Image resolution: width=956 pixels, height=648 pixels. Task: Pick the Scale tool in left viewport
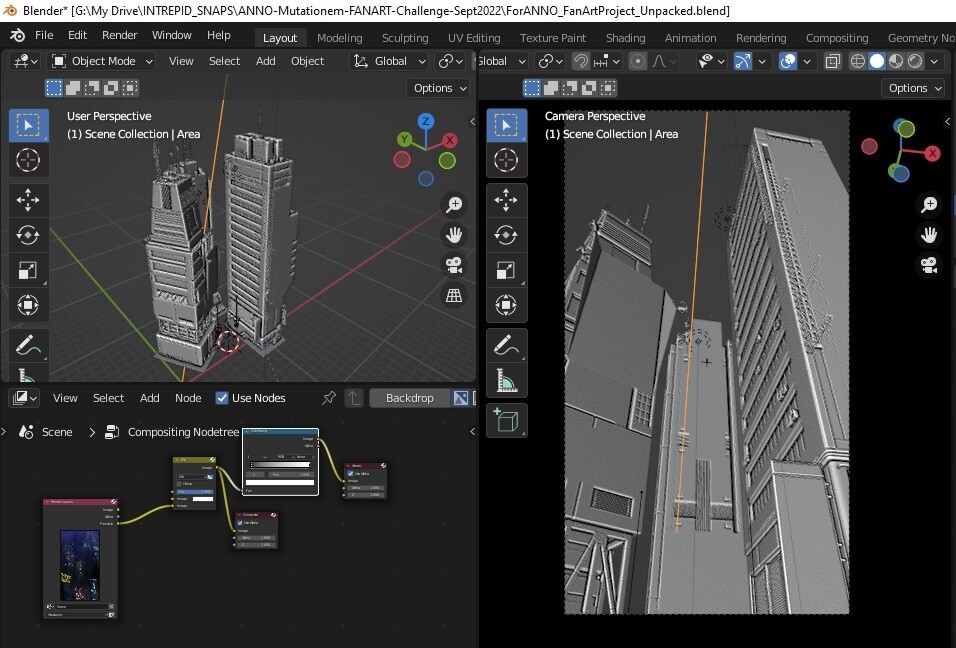pos(28,270)
